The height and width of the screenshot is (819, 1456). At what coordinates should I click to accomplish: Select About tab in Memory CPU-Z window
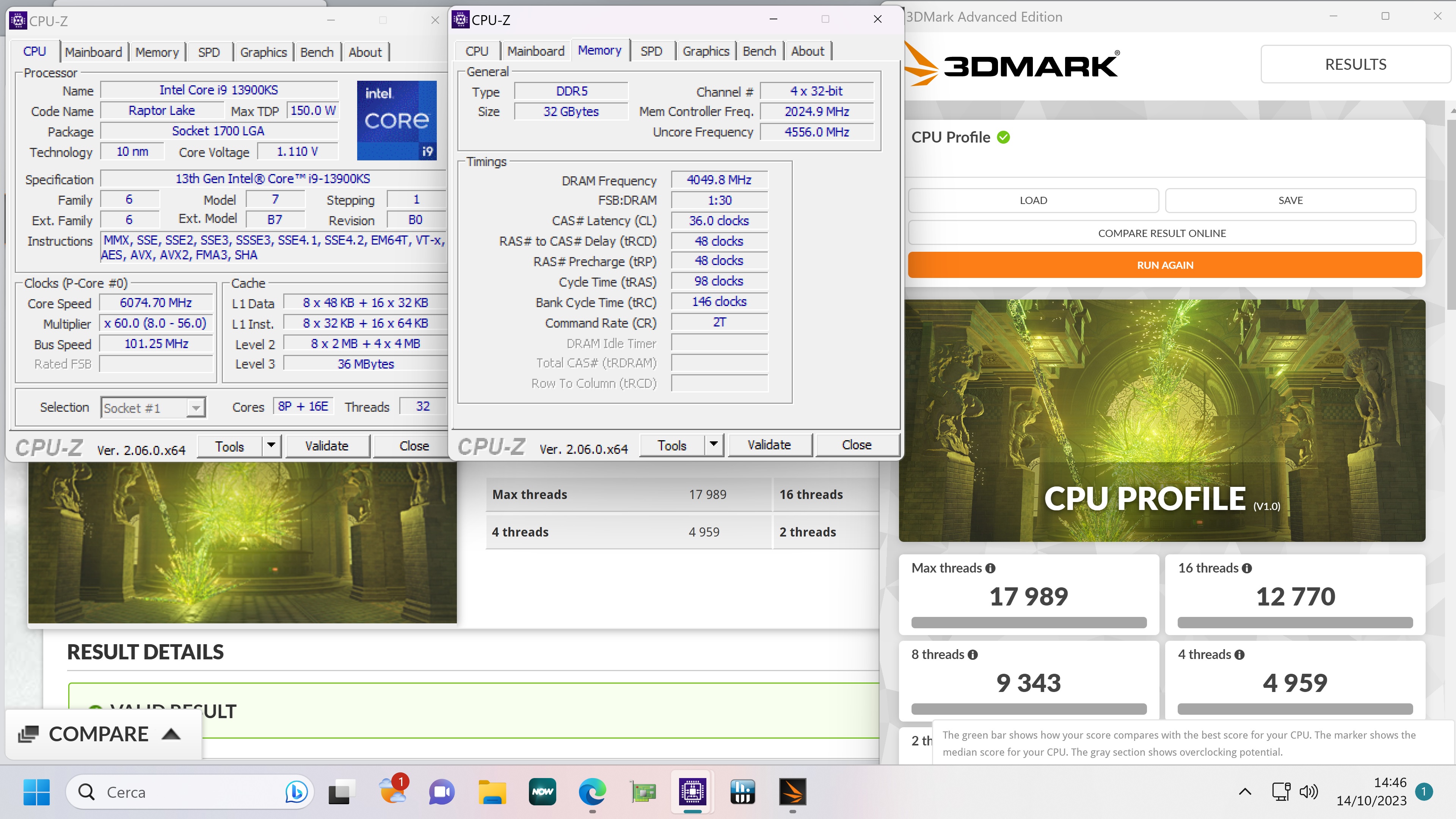point(808,51)
